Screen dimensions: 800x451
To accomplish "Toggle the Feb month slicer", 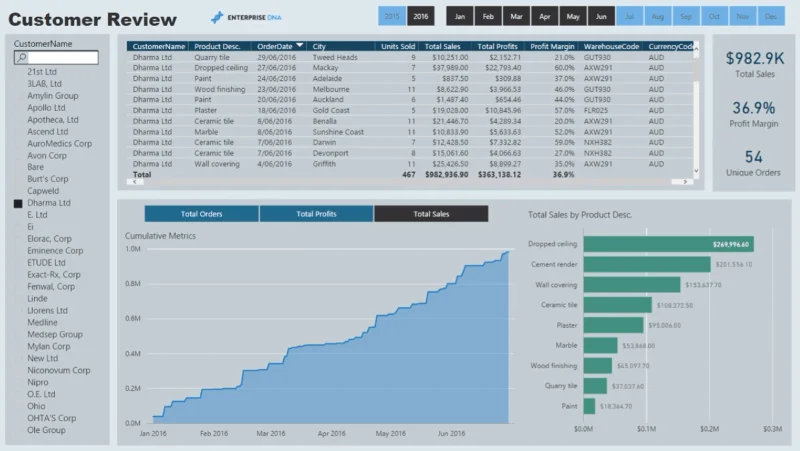I will pos(488,16).
